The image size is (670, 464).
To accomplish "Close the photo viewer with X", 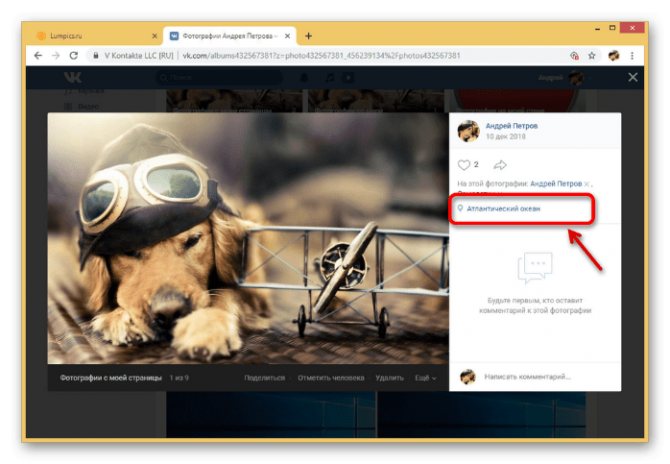I will click(x=633, y=77).
